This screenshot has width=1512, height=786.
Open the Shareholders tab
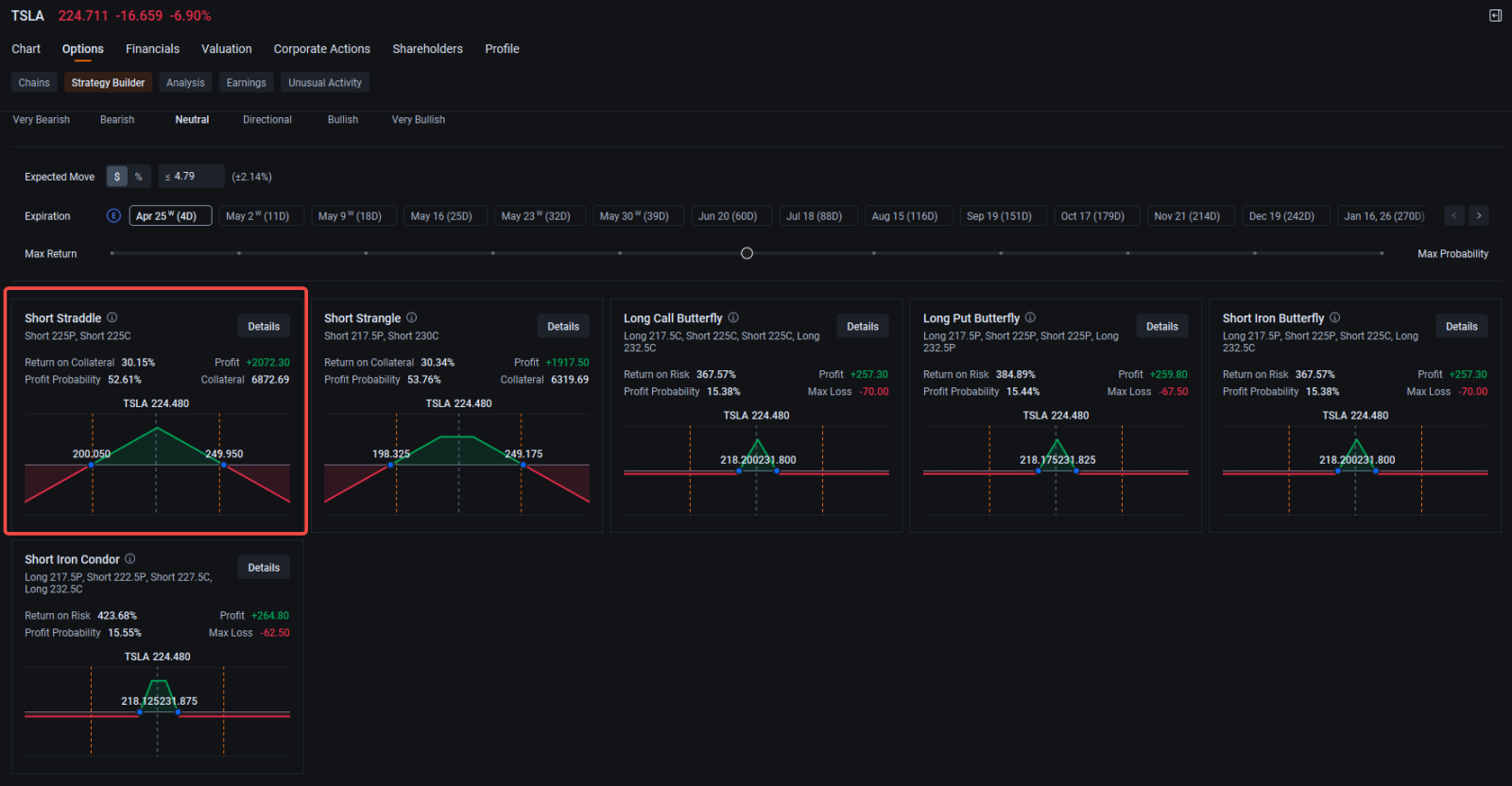click(428, 49)
